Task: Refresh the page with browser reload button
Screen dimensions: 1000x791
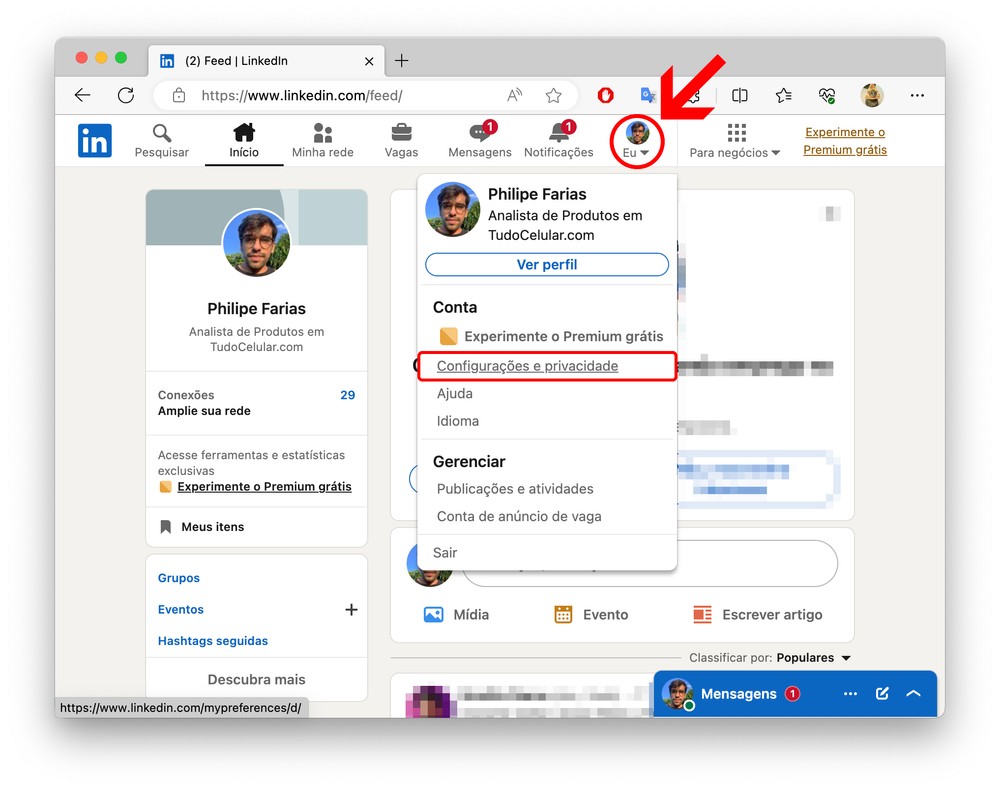Action: coord(126,95)
